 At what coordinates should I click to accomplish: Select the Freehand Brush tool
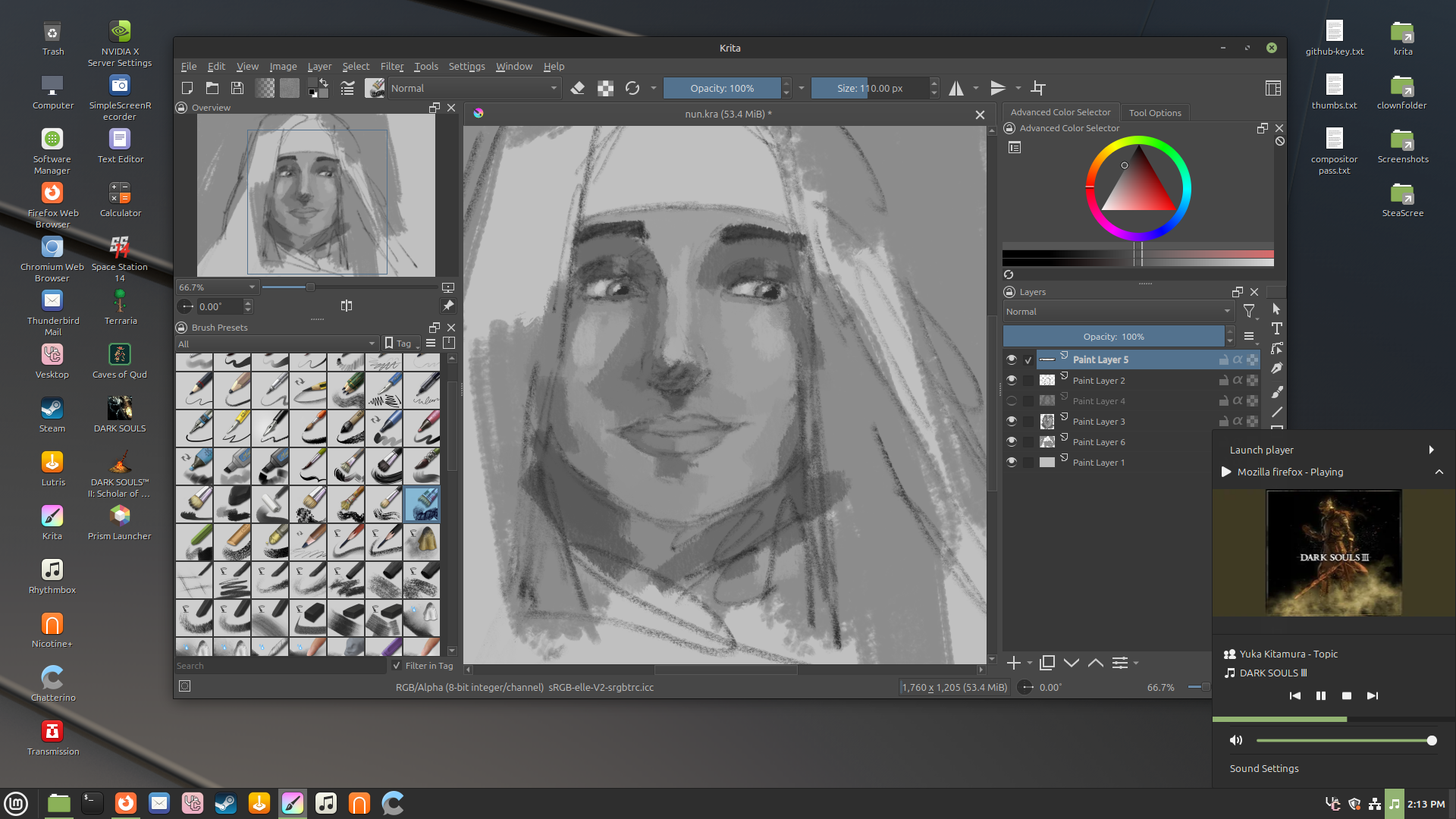1277,392
